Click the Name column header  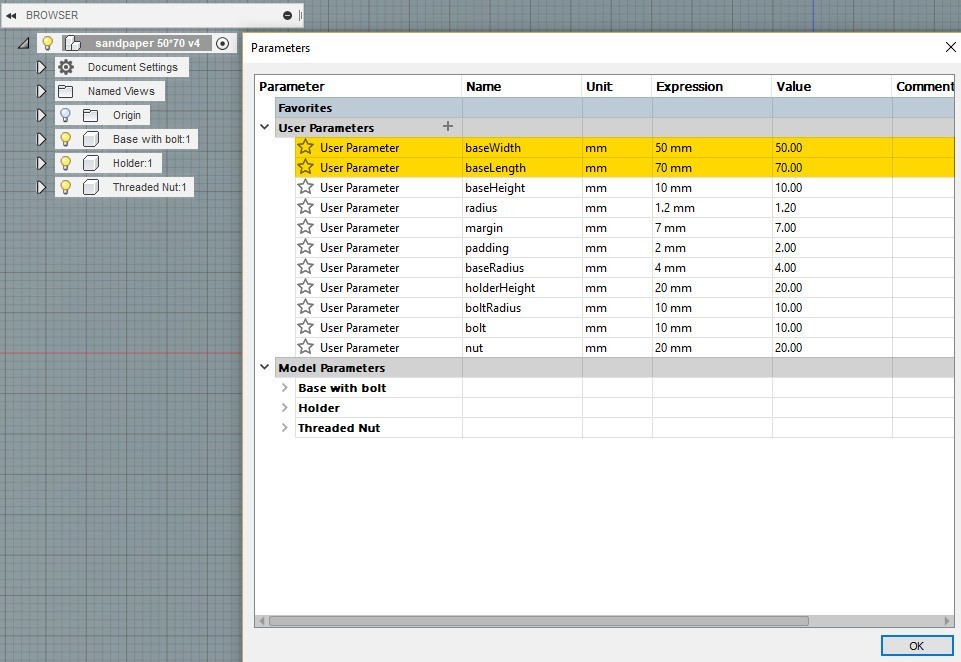484,86
